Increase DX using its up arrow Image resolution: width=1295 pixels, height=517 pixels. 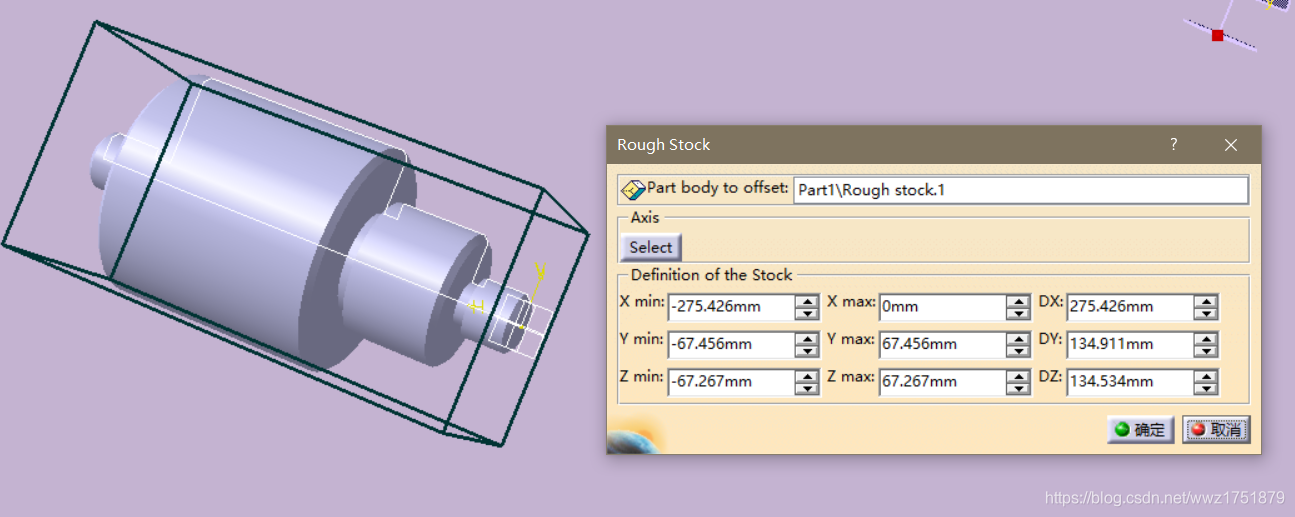click(x=1206, y=301)
